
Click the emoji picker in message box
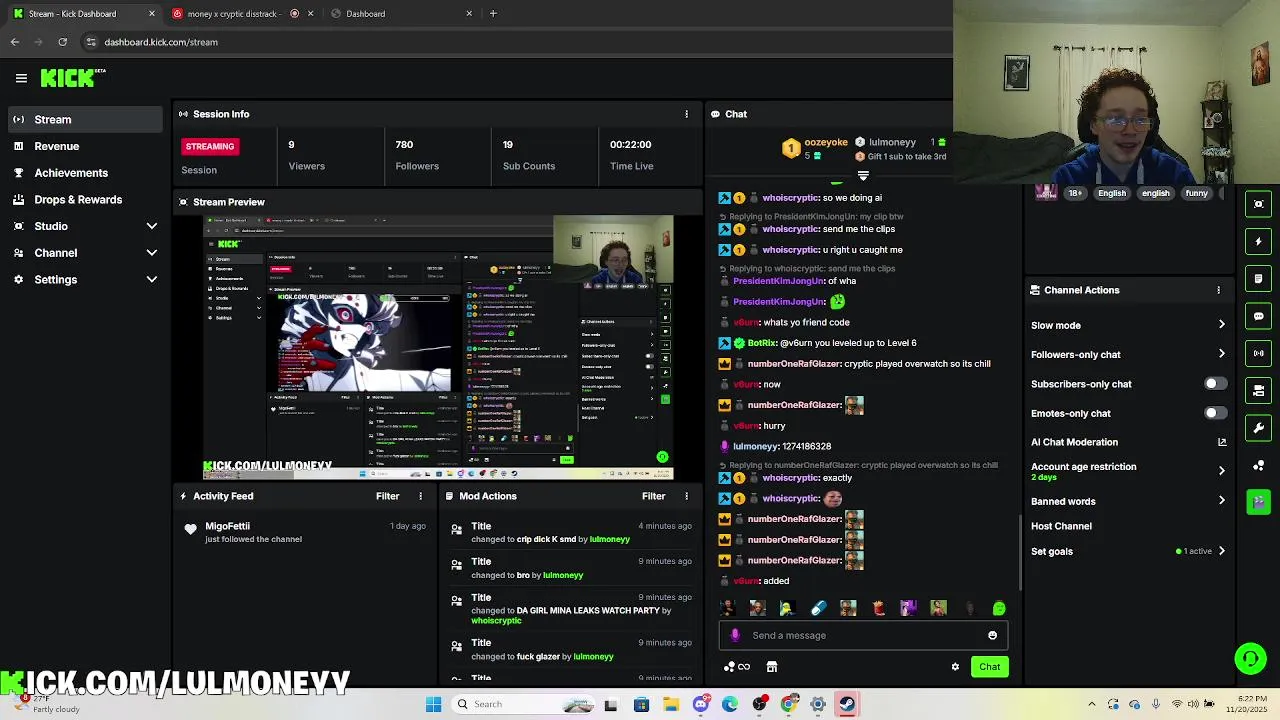[992, 635]
